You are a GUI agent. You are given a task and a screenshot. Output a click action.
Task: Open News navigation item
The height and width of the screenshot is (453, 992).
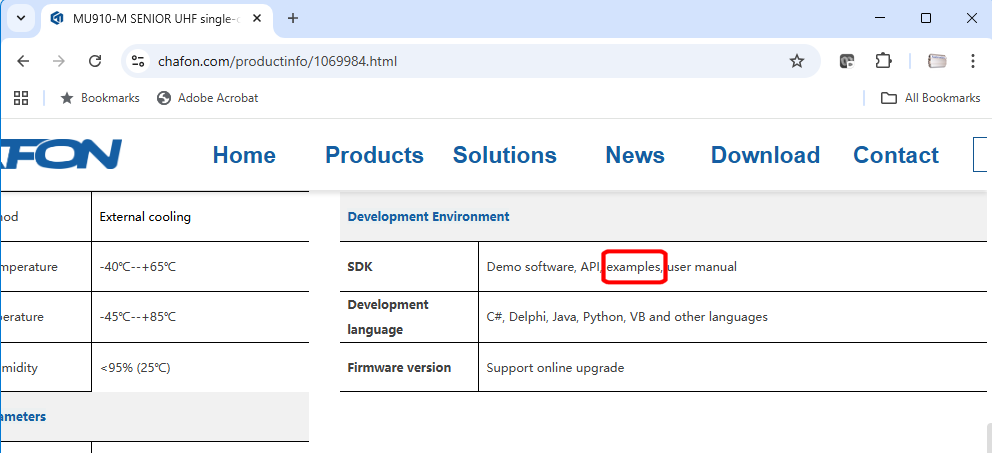(x=635, y=155)
